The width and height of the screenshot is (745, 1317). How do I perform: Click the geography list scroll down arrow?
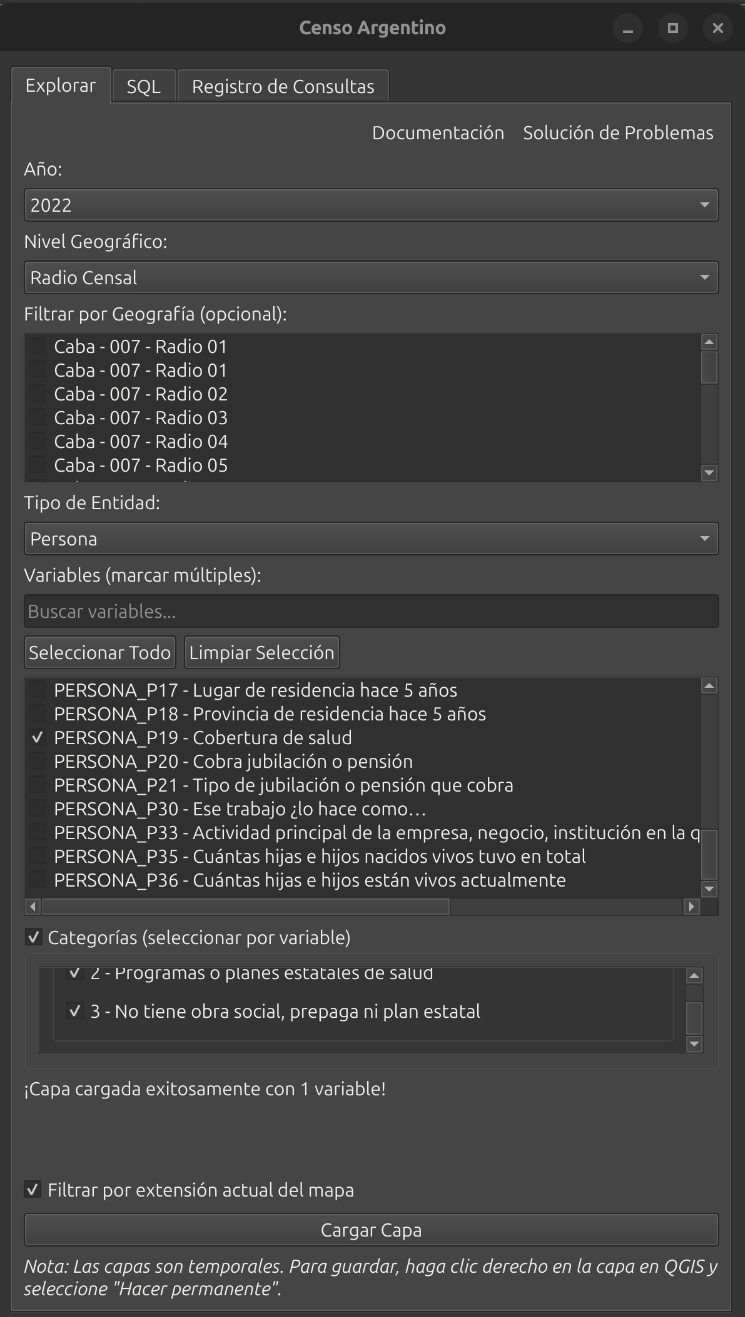point(710,473)
